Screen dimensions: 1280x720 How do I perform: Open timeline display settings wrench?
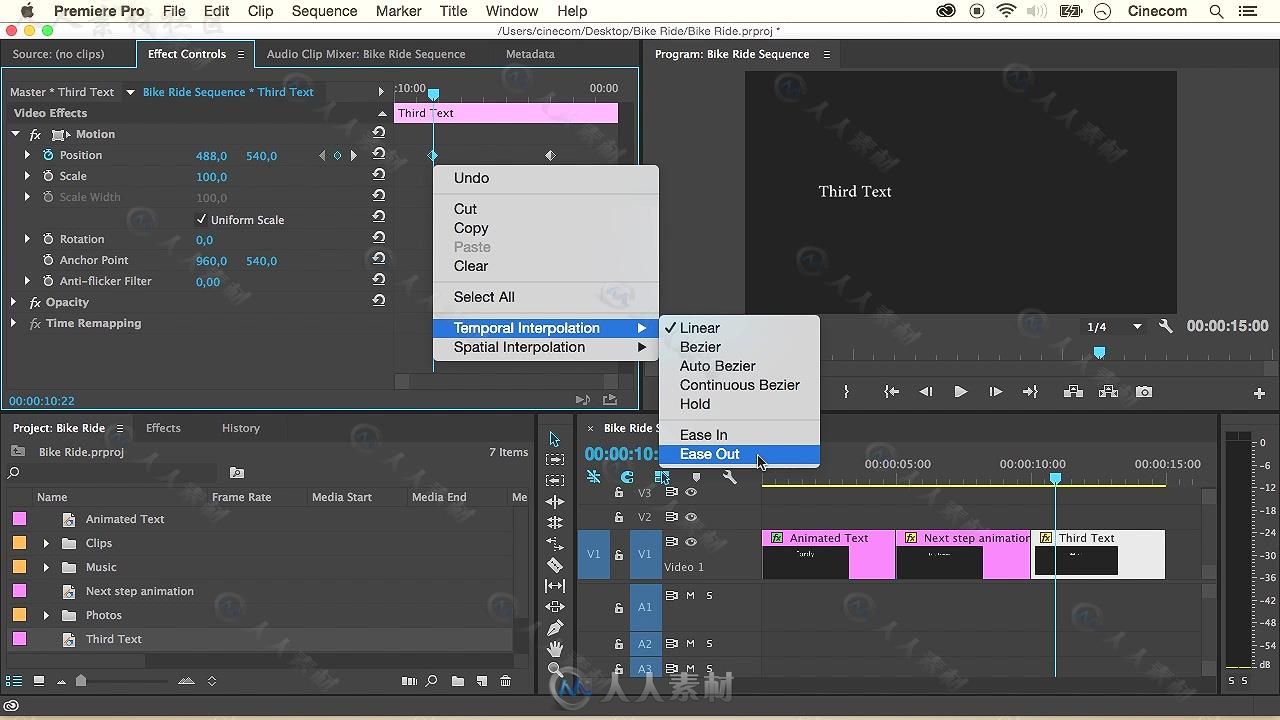pos(729,477)
